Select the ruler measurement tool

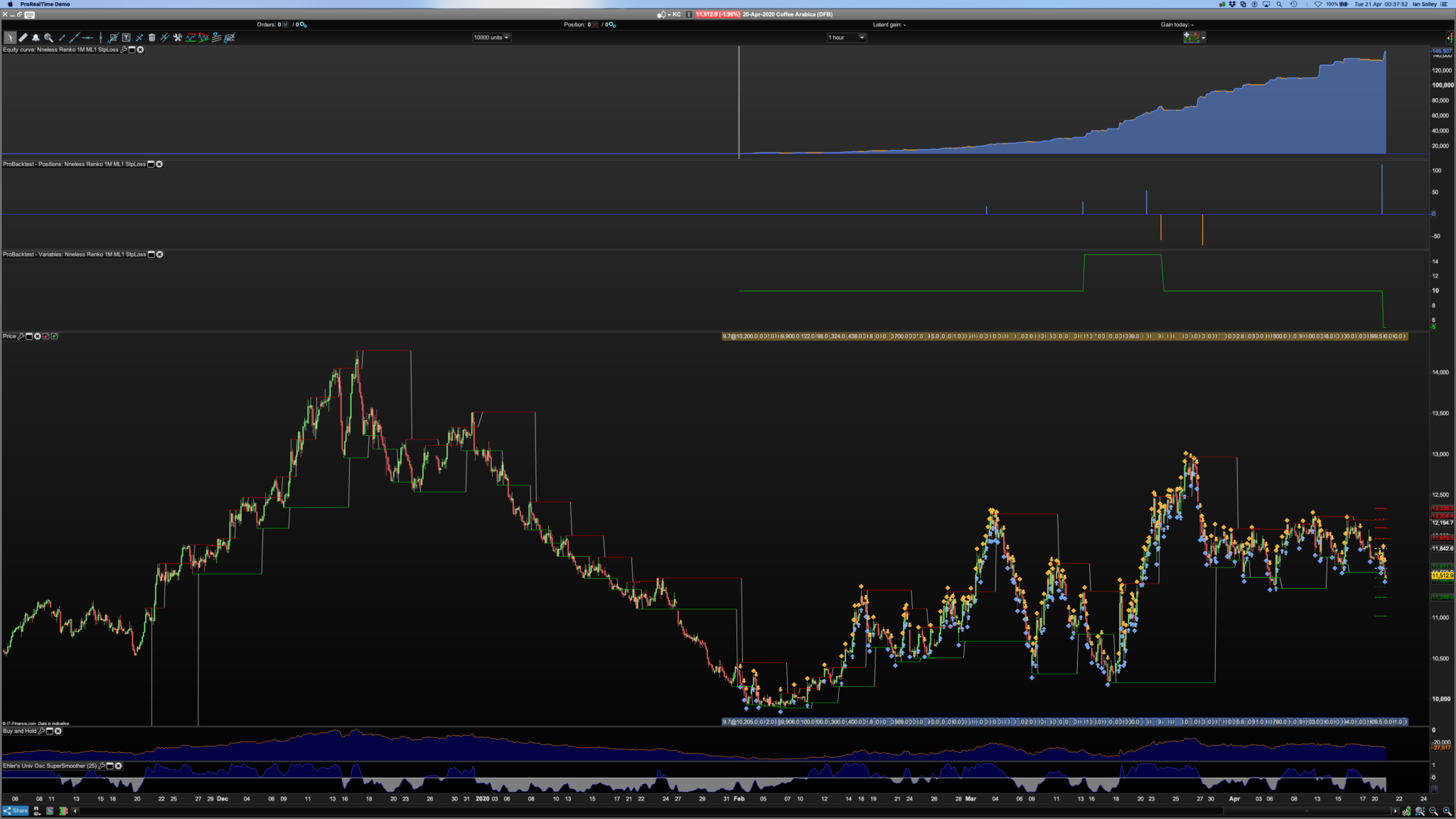[23, 38]
